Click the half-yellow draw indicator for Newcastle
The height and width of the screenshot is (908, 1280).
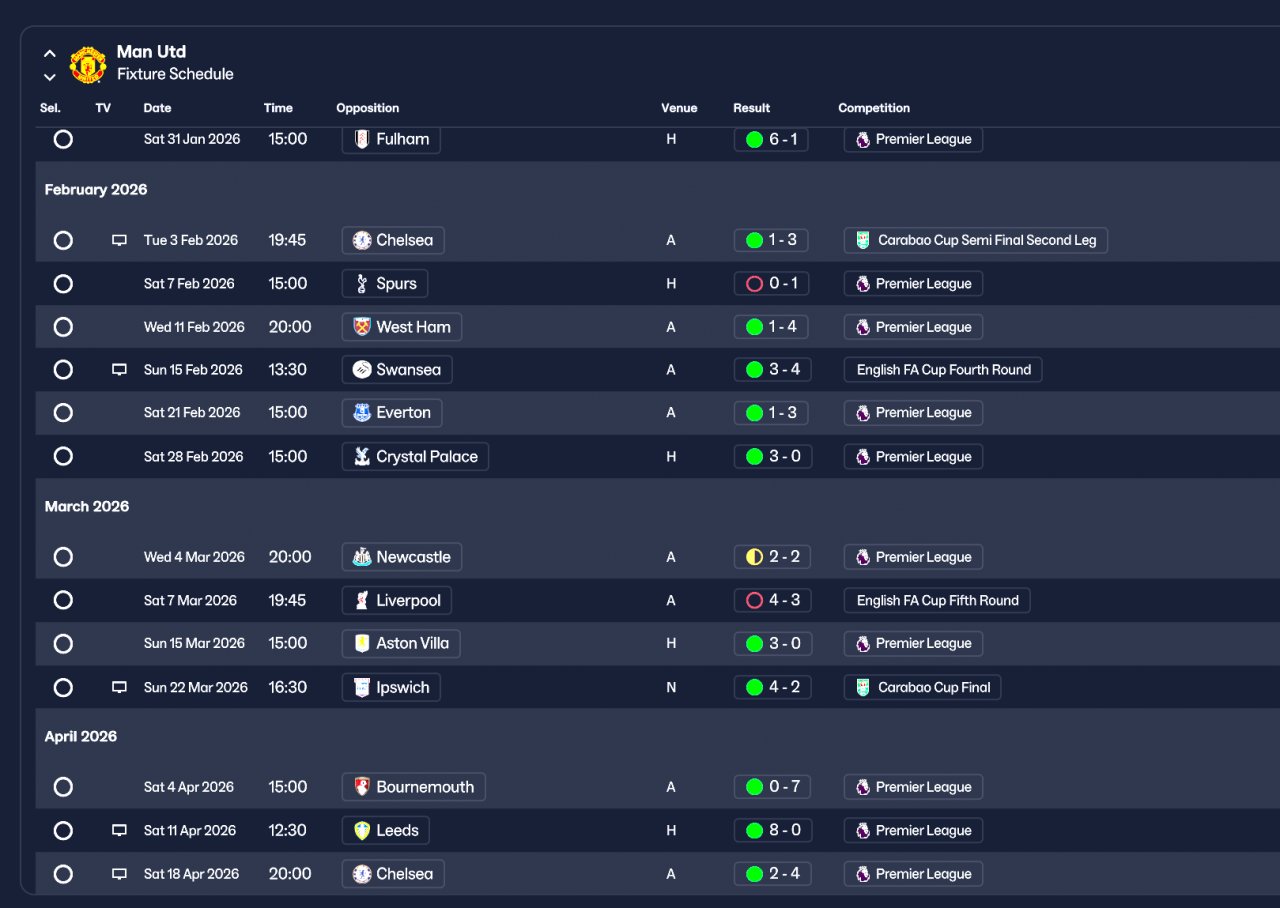(754, 557)
